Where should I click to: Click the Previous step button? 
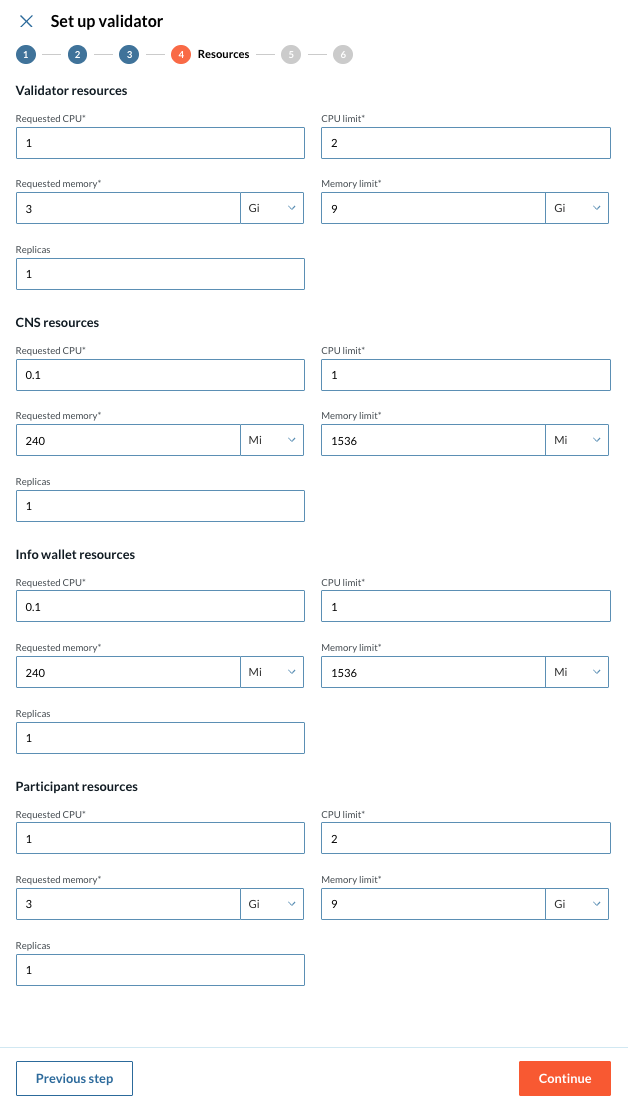point(74,1078)
